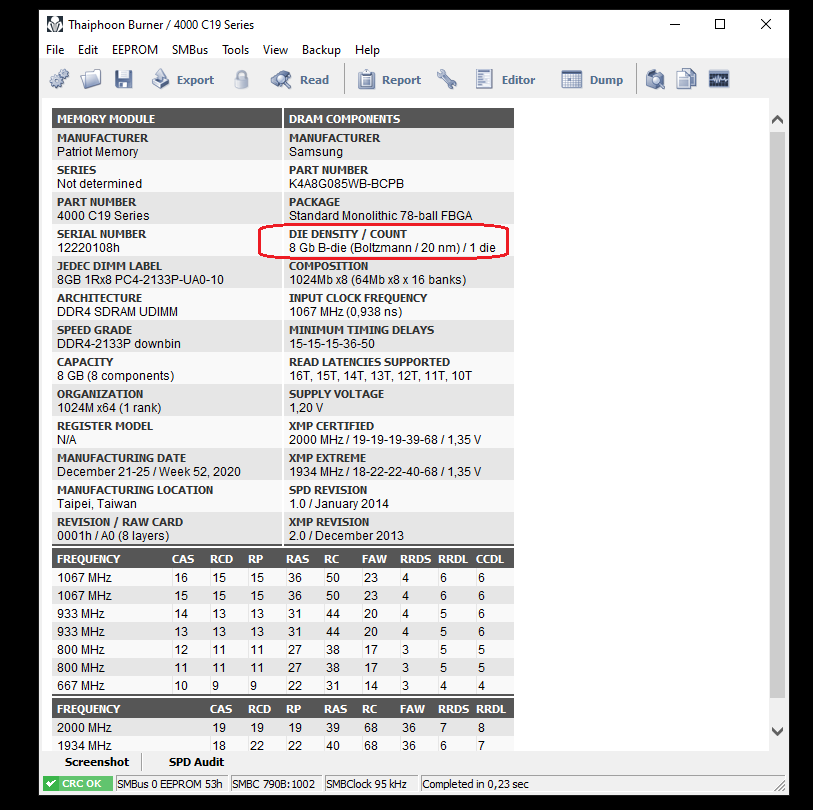The image size is (813, 810).
Task: Click serial number '12220108h'
Action: 88,248
